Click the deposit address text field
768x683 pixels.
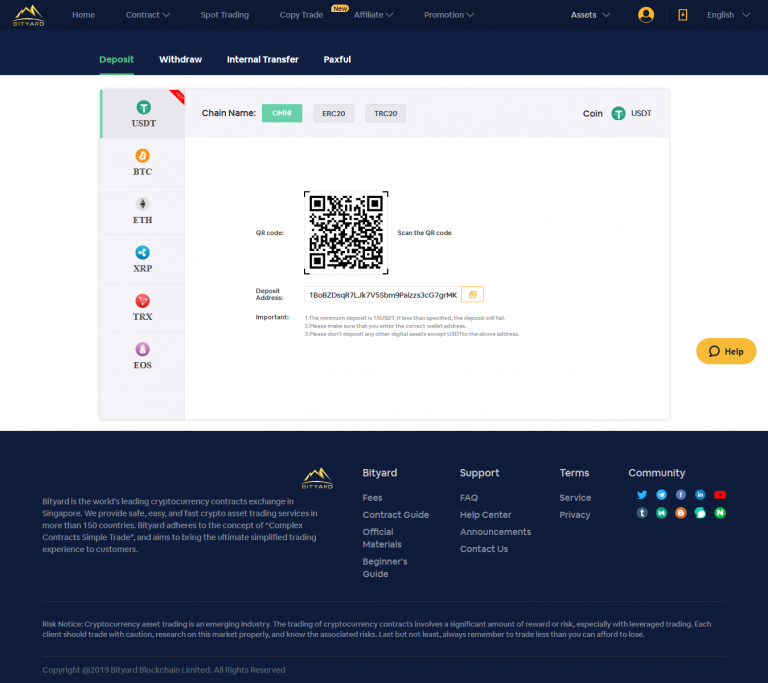[383, 294]
